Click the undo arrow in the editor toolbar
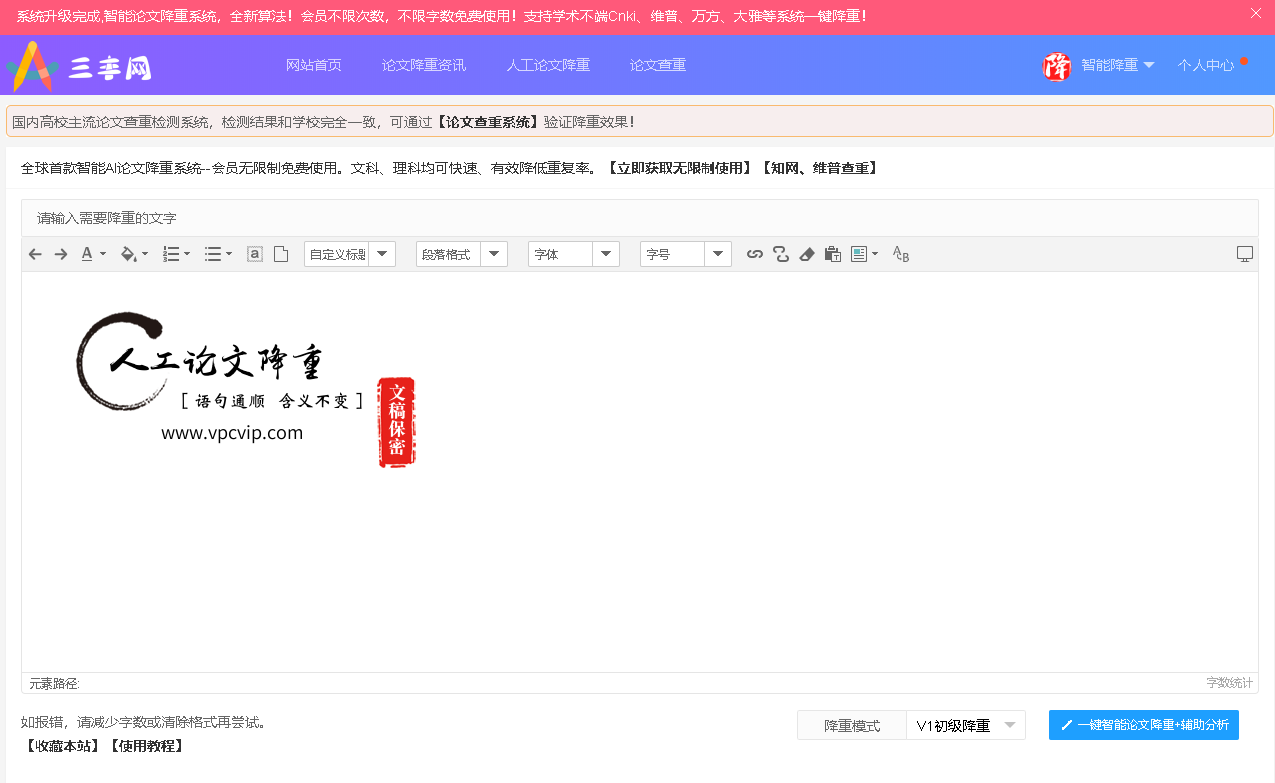 pyautogui.click(x=35, y=254)
